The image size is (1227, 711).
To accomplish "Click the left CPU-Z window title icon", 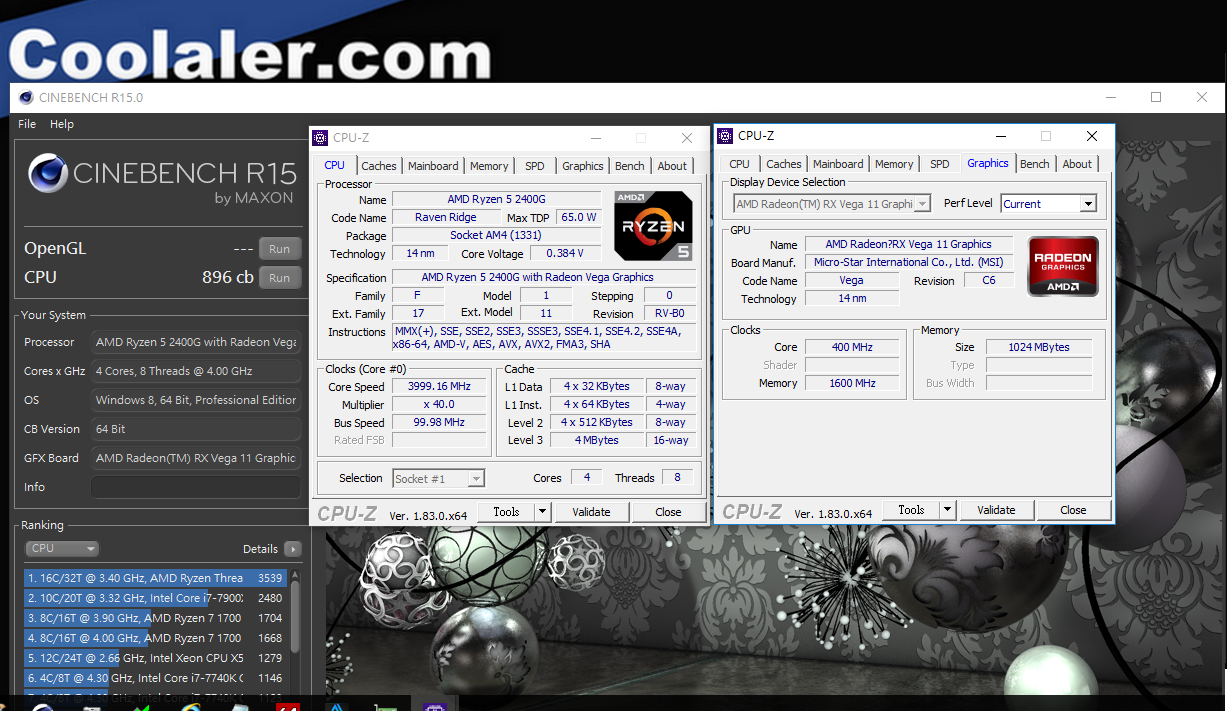I will [x=320, y=138].
